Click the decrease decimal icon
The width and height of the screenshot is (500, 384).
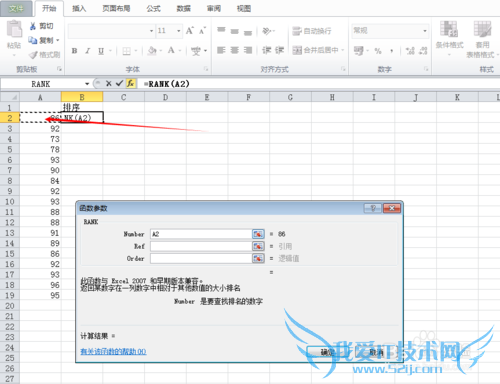pyautogui.click(x=423, y=51)
